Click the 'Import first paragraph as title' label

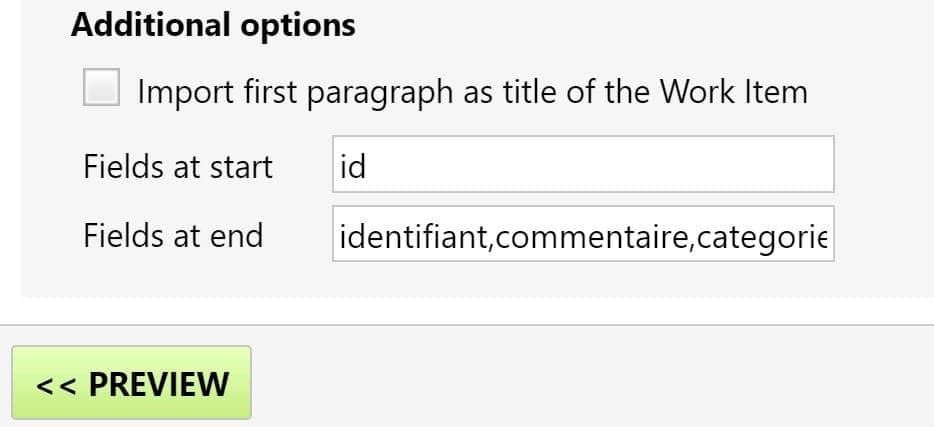[472, 92]
